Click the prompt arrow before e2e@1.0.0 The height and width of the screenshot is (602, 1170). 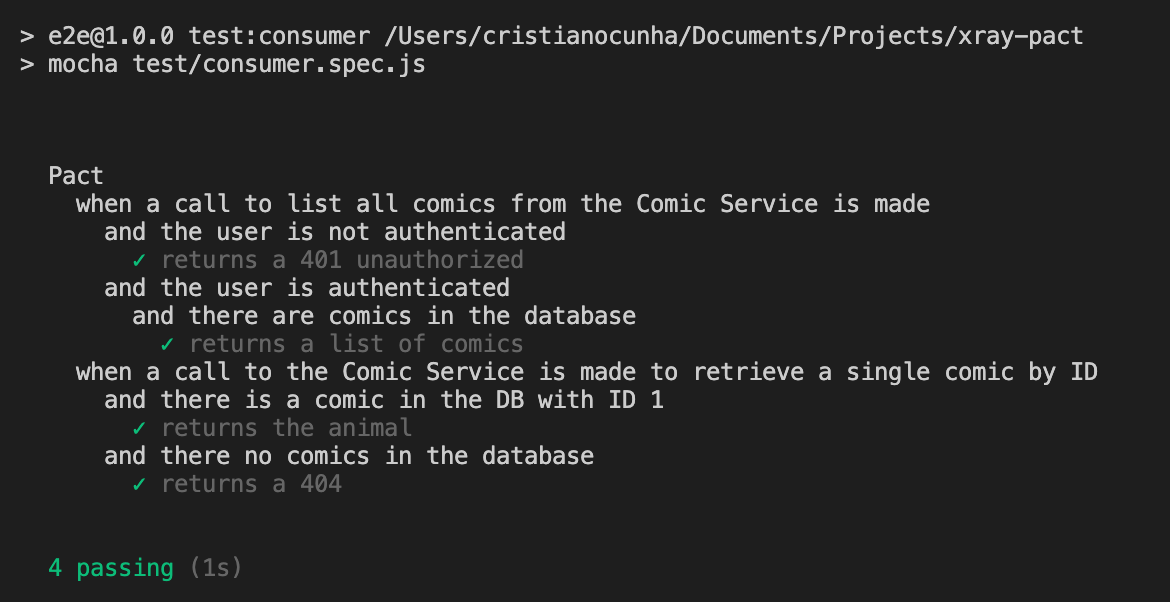(27, 36)
